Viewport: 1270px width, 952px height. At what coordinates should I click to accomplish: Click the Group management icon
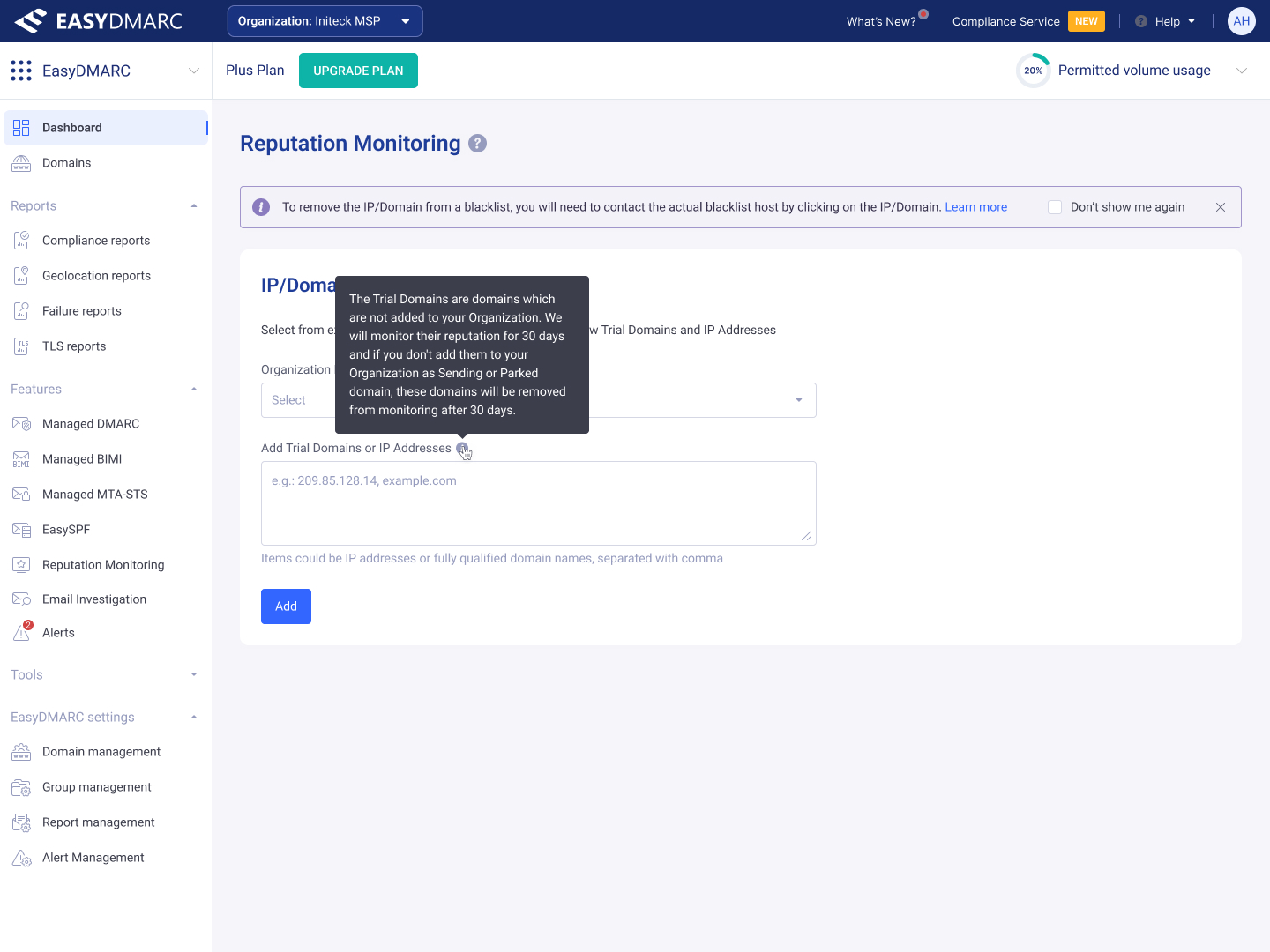click(x=21, y=787)
